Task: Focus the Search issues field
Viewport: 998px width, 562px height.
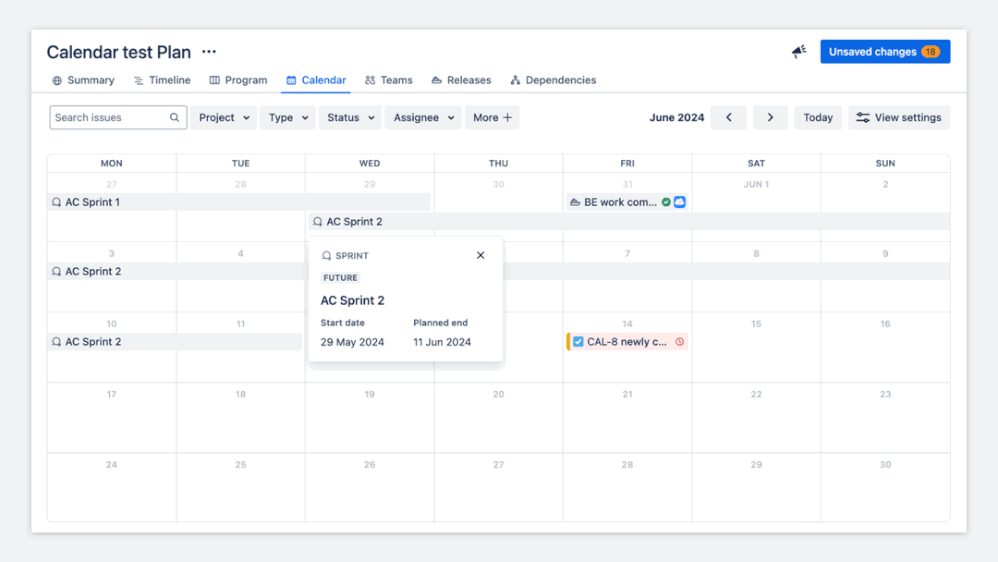Action: coord(118,118)
